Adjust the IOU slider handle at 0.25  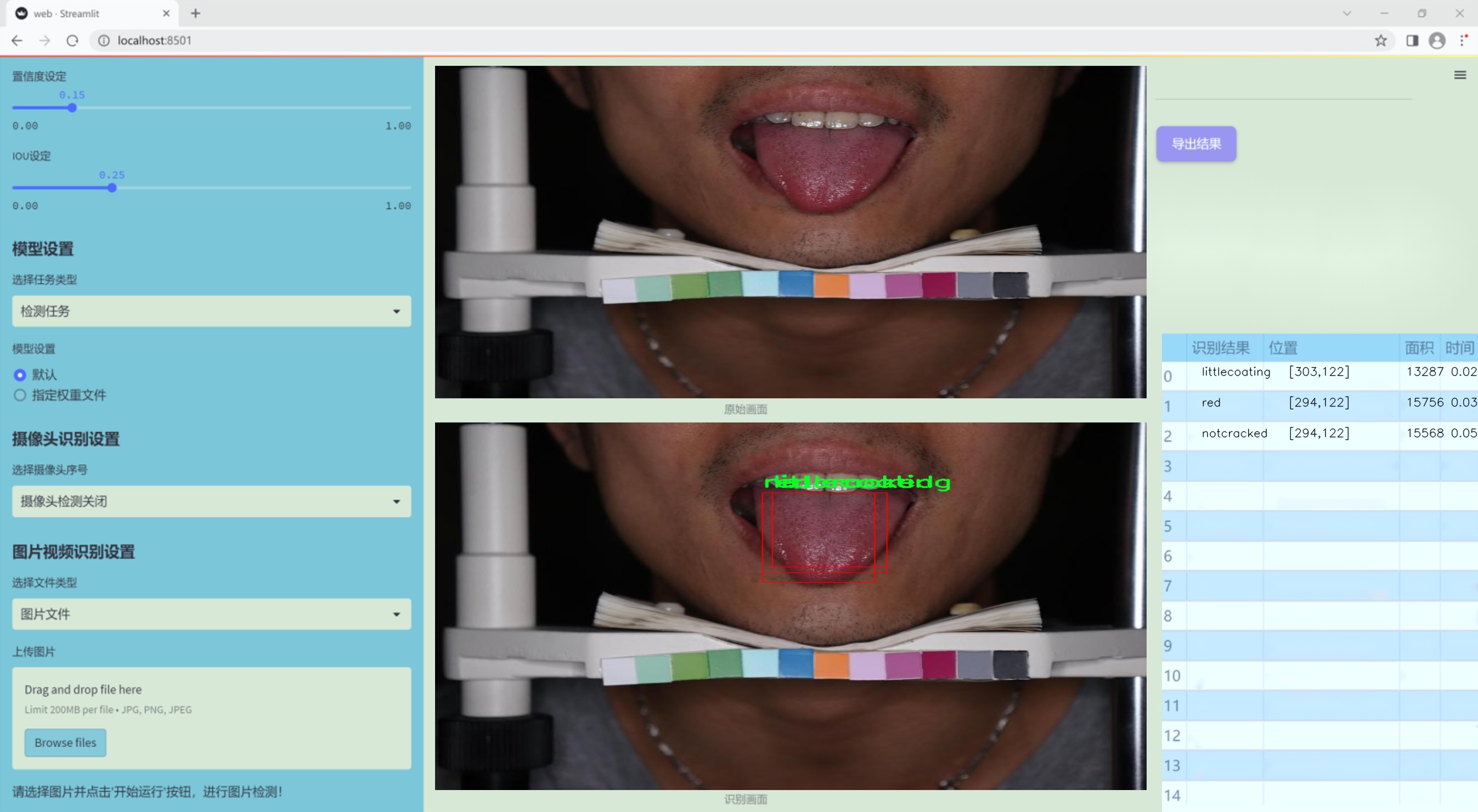[x=112, y=188]
